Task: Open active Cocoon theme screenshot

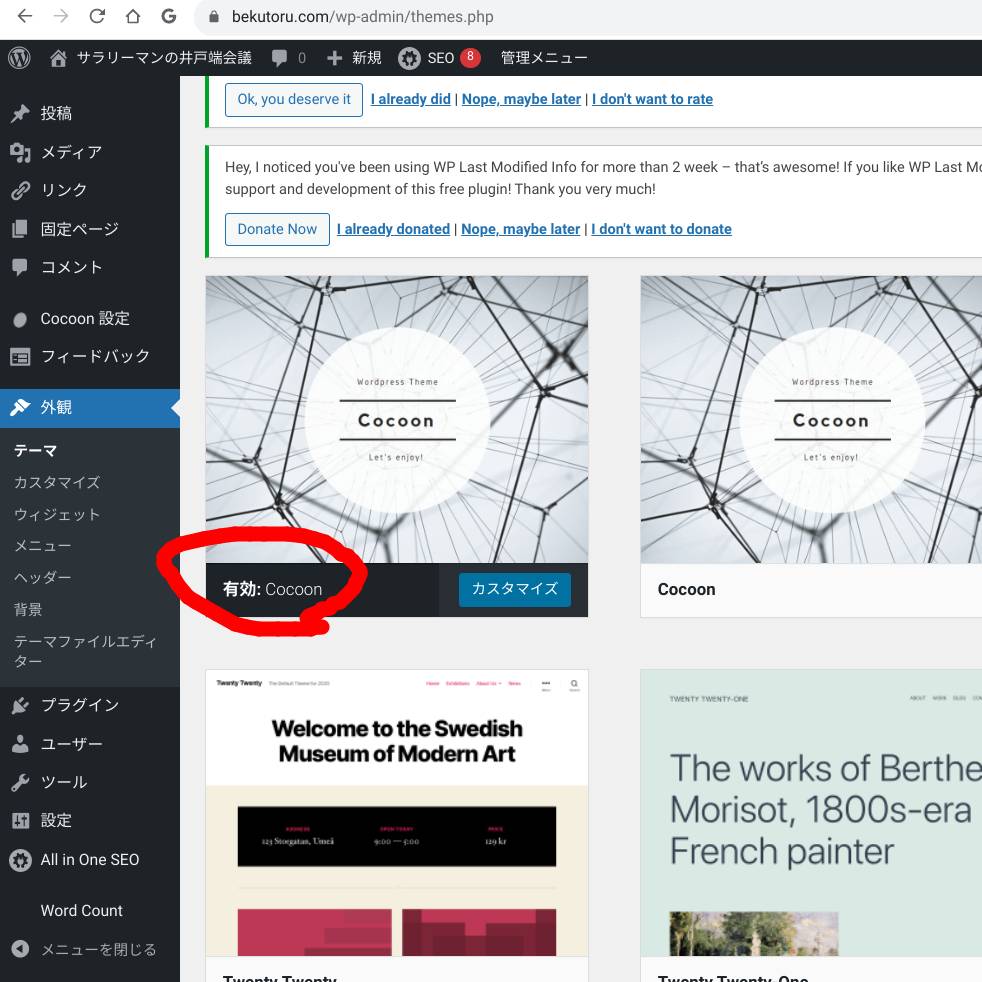Action: 396,420
